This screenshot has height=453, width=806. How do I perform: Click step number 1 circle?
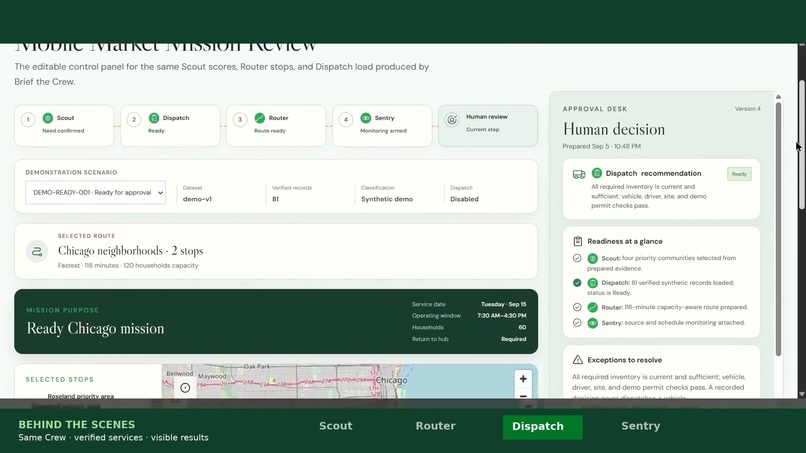(x=28, y=120)
